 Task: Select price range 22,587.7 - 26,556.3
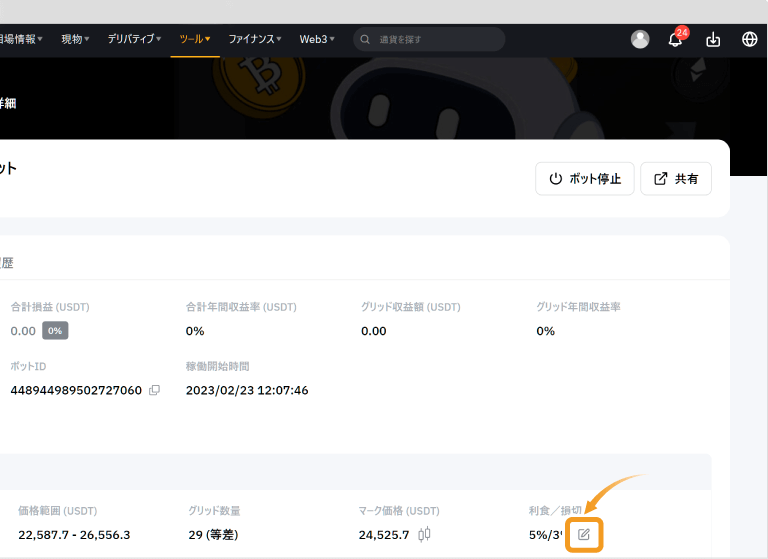74,535
